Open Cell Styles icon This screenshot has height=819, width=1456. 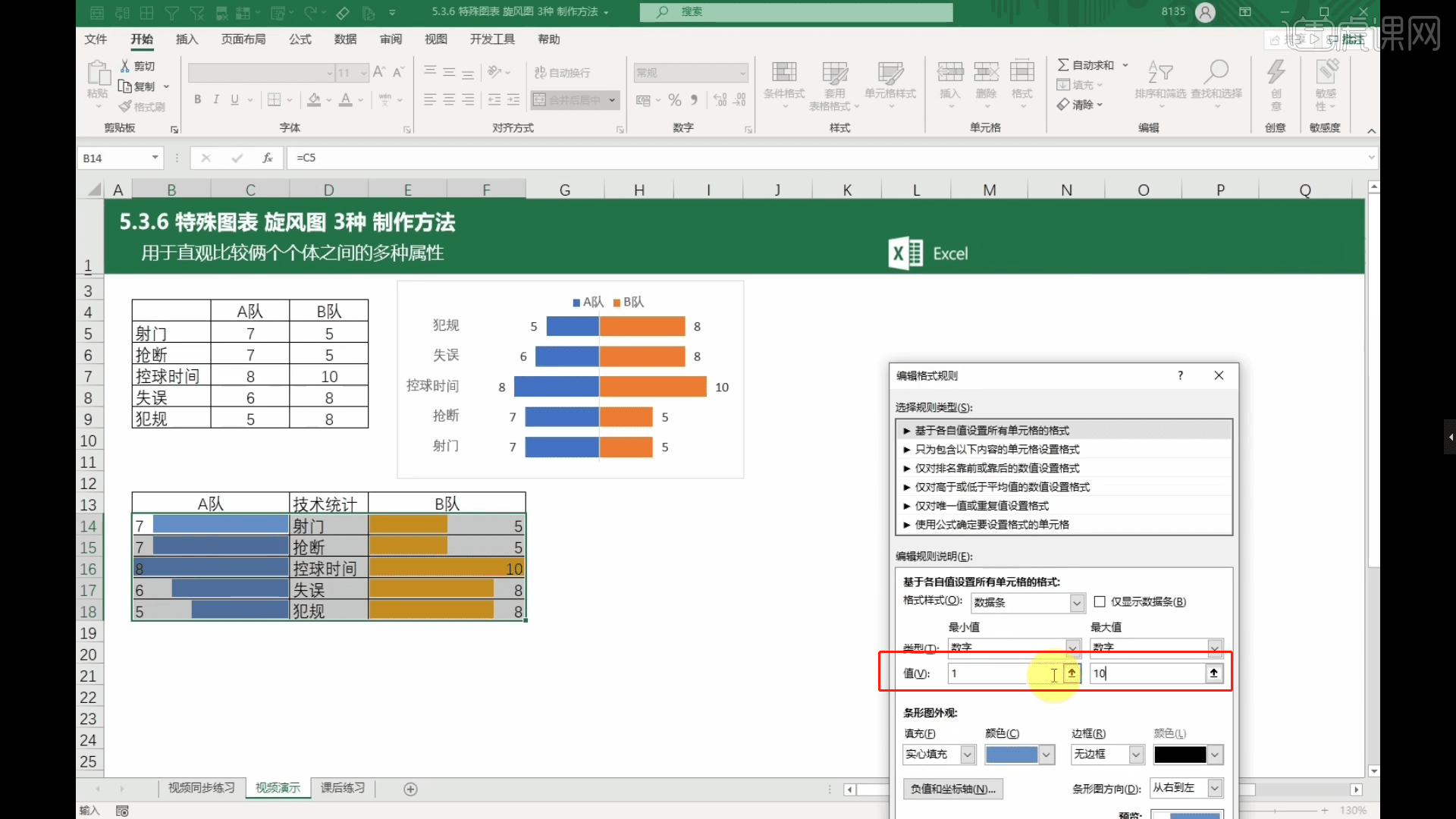pos(890,73)
